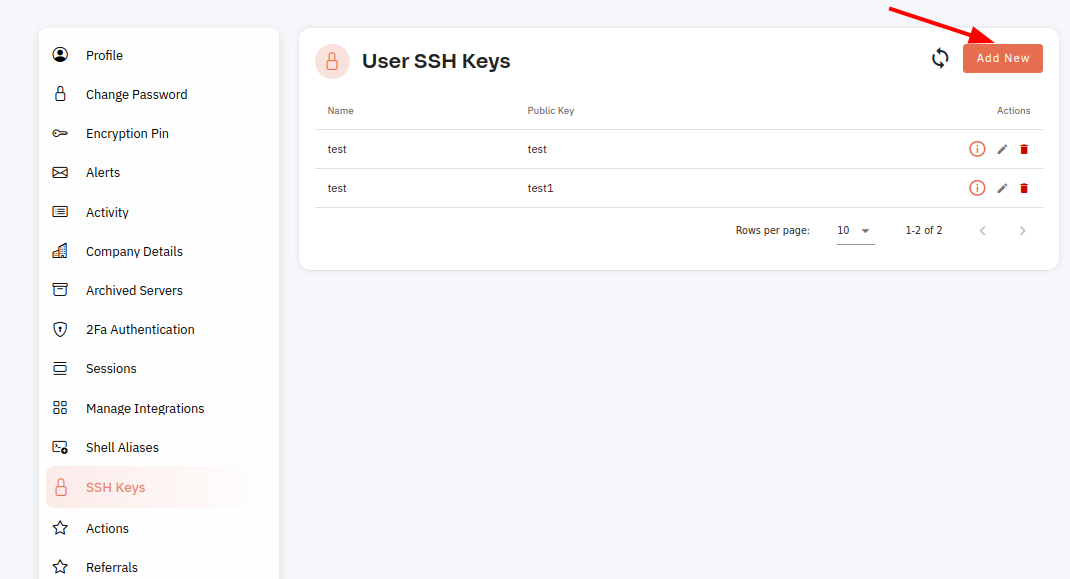
Task: Open the rows per page dropdown
Action: tap(855, 231)
